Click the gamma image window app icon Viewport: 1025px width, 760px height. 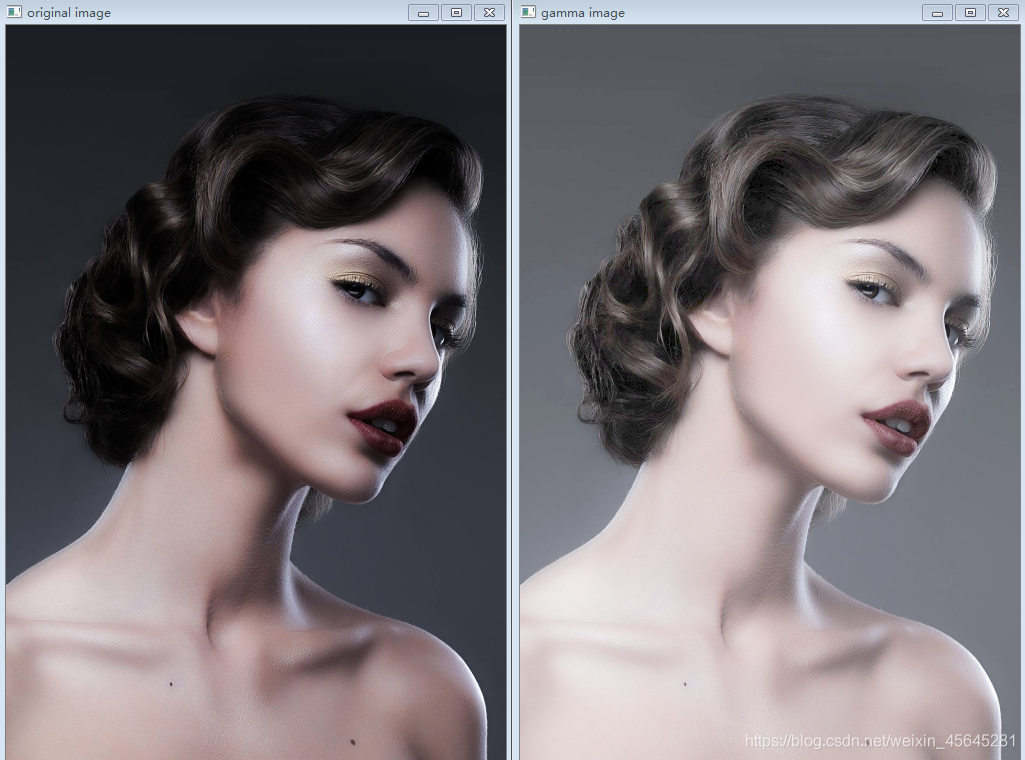528,12
